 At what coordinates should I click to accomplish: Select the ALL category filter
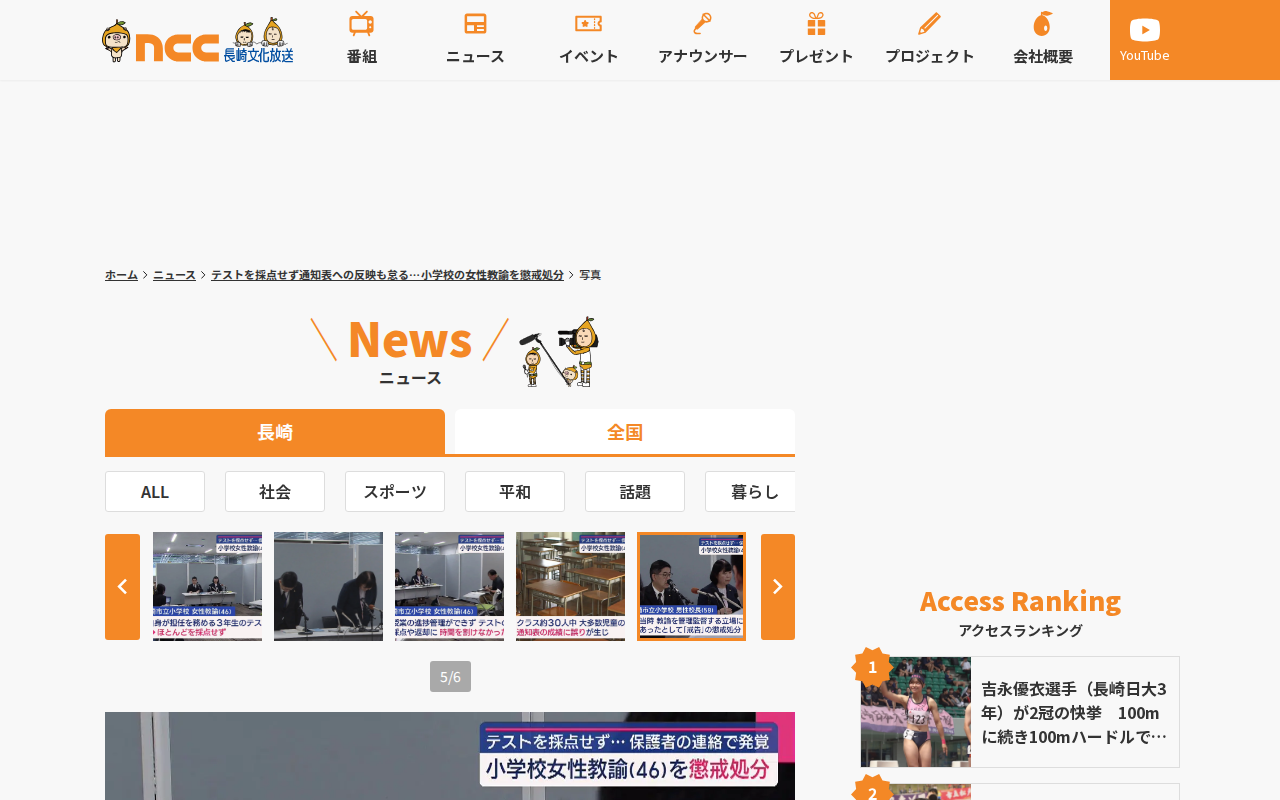[x=155, y=492]
